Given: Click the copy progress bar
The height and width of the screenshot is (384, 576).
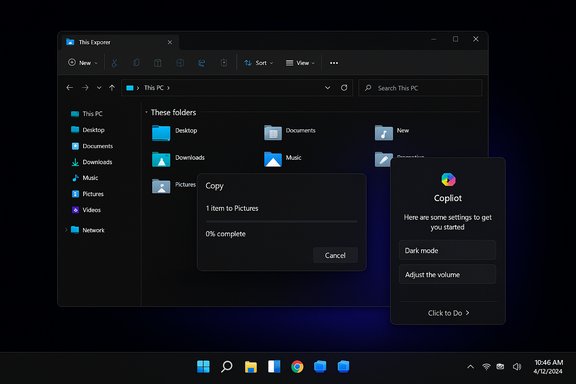Looking at the screenshot, I should point(281,222).
